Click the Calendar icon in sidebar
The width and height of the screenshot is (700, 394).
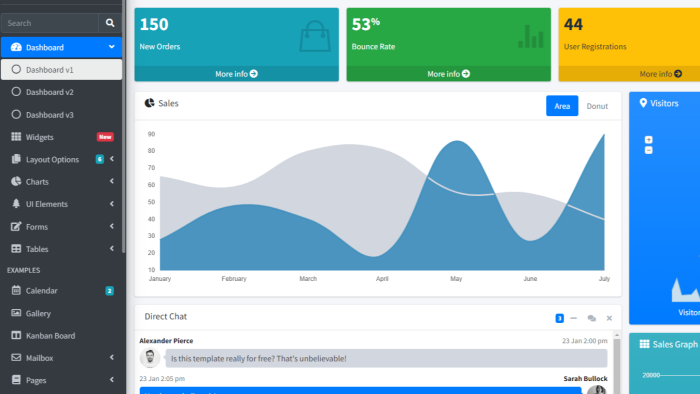pyautogui.click(x=16, y=290)
